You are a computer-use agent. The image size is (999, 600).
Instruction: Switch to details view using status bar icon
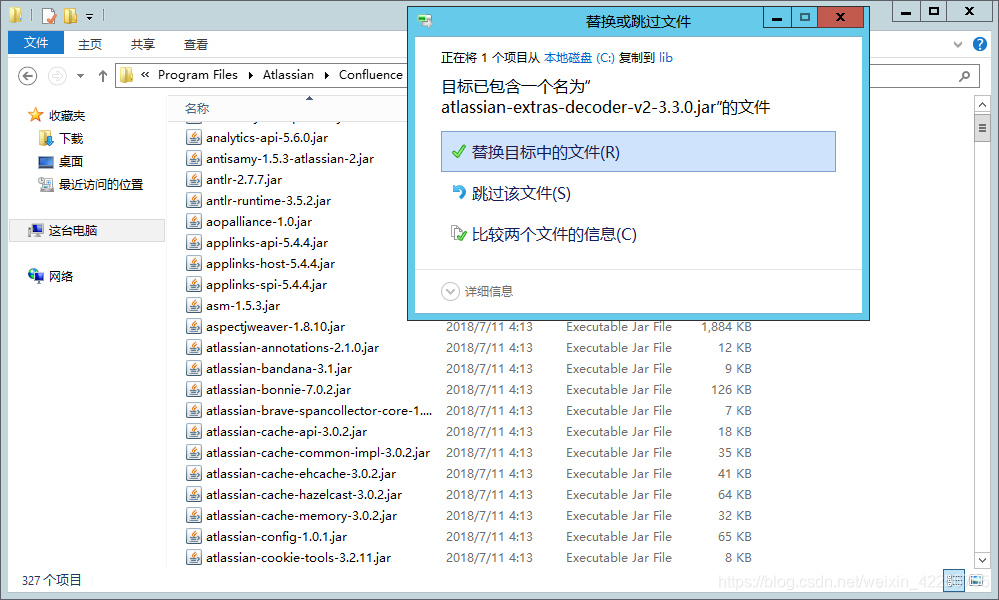coord(953,580)
